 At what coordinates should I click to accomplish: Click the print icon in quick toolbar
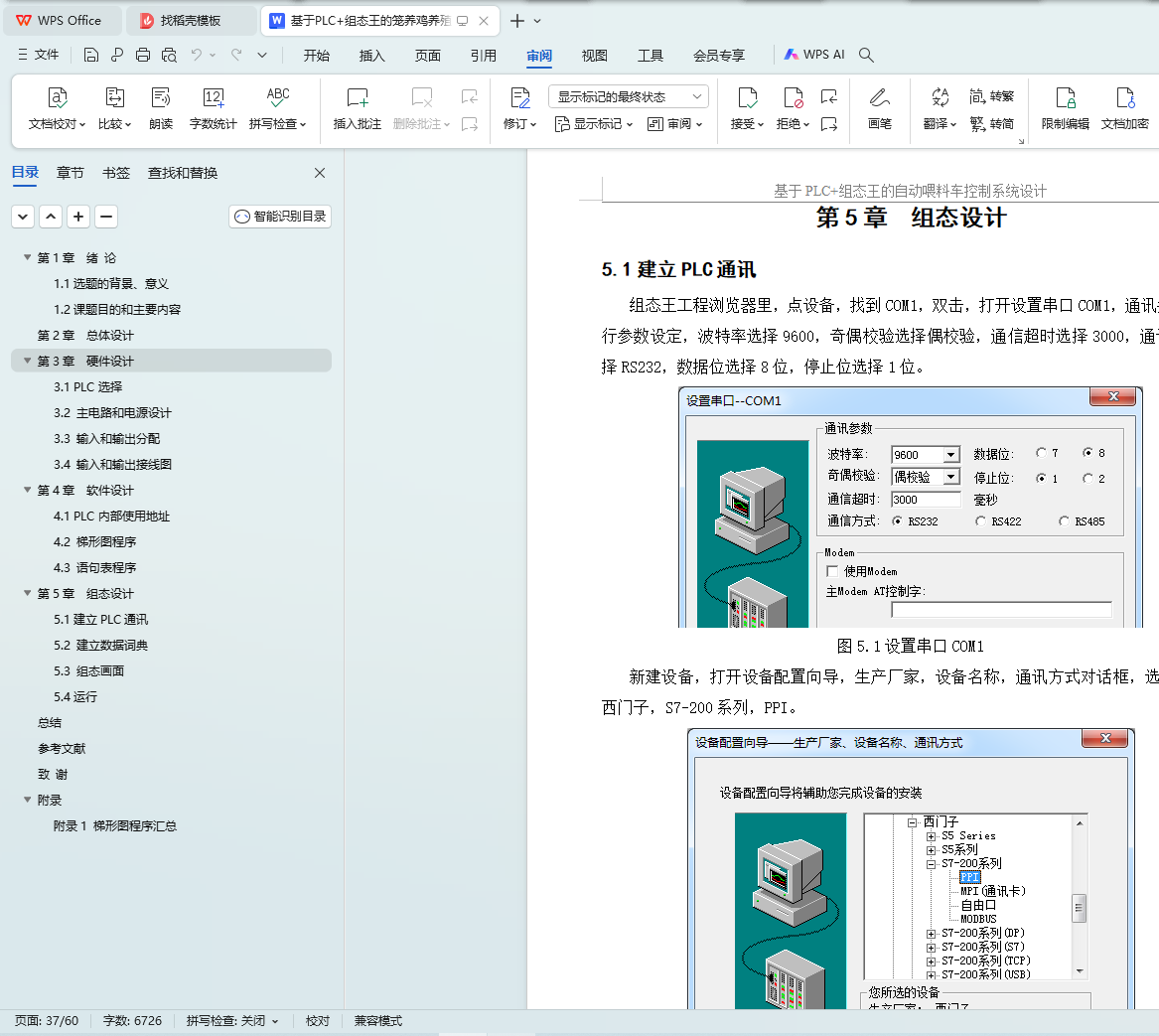point(143,55)
